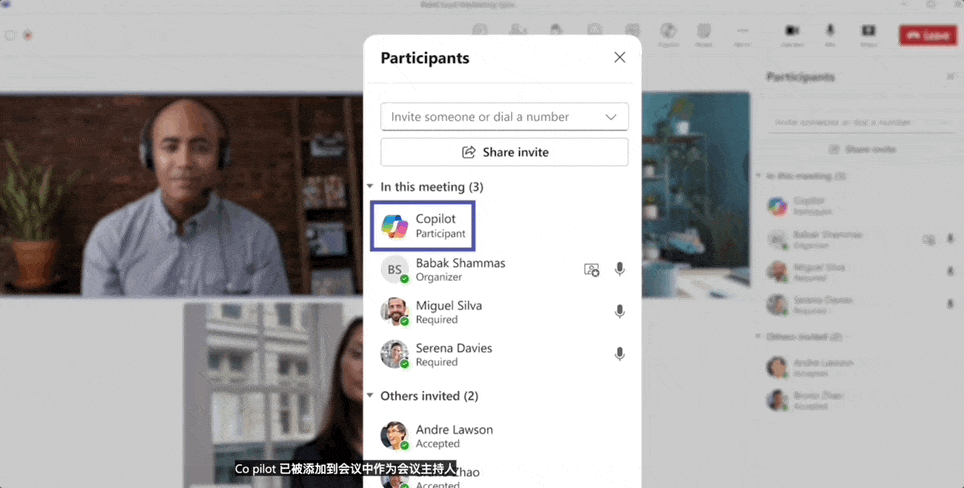
Task: Select the name text Babak Shammas
Action: point(460,262)
